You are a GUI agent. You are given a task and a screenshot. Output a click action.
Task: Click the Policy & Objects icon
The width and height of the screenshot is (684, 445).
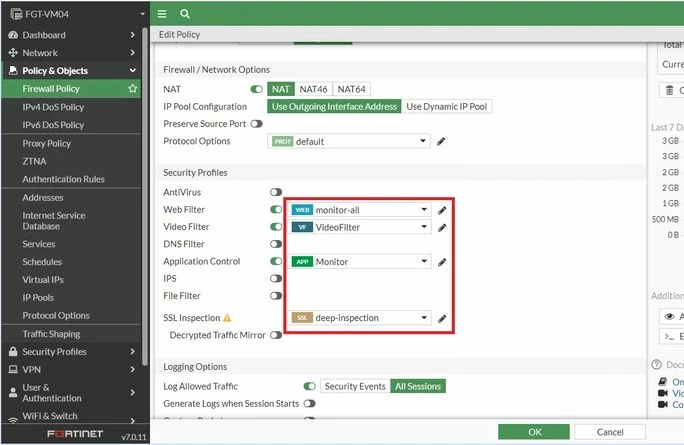click(13, 71)
